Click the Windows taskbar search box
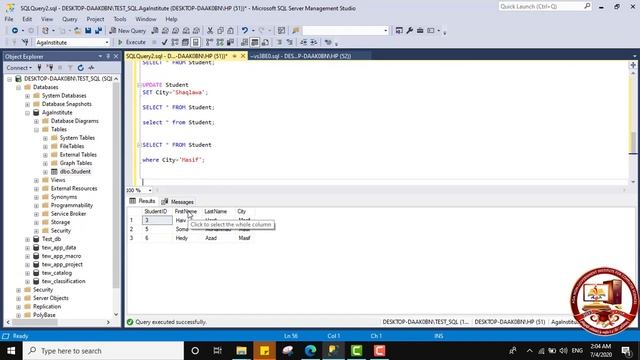The width and height of the screenshot is (640, 360). pyautogui.click(x=103, y=351)
